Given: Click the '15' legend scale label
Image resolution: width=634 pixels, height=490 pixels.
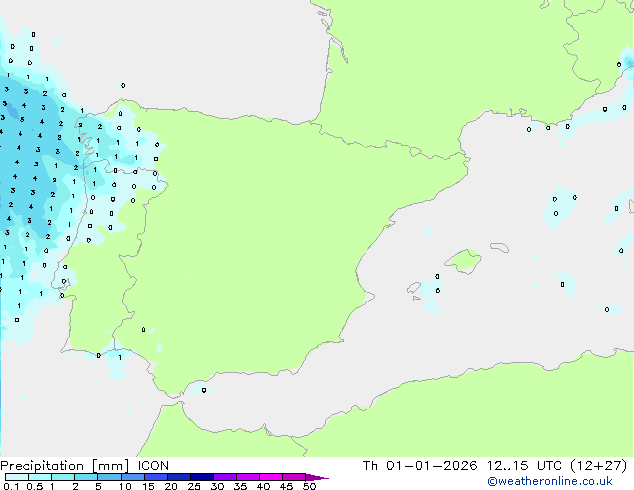Looking at the screenshot, I should click(148, 486).
